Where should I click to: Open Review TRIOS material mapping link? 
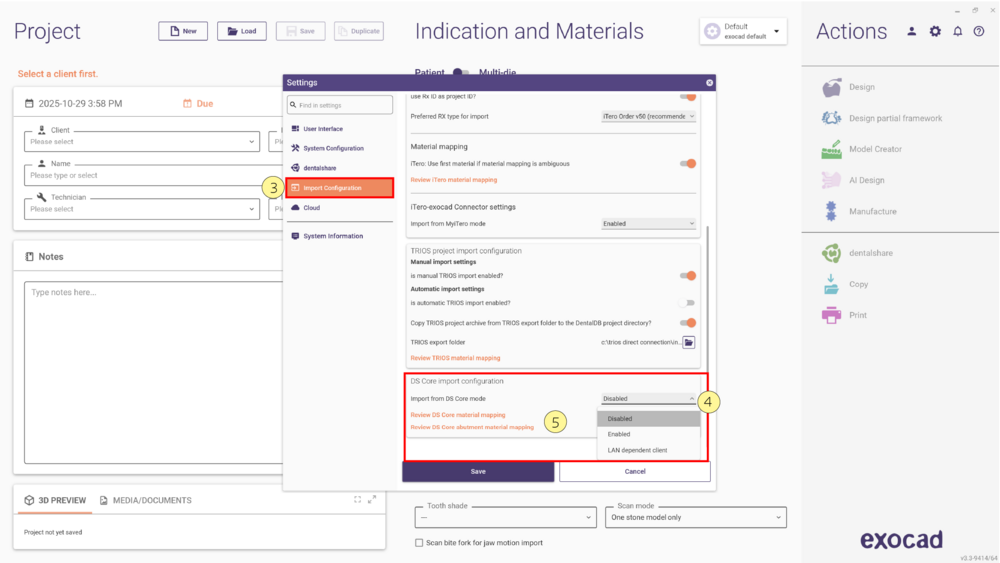click(455, 358)
